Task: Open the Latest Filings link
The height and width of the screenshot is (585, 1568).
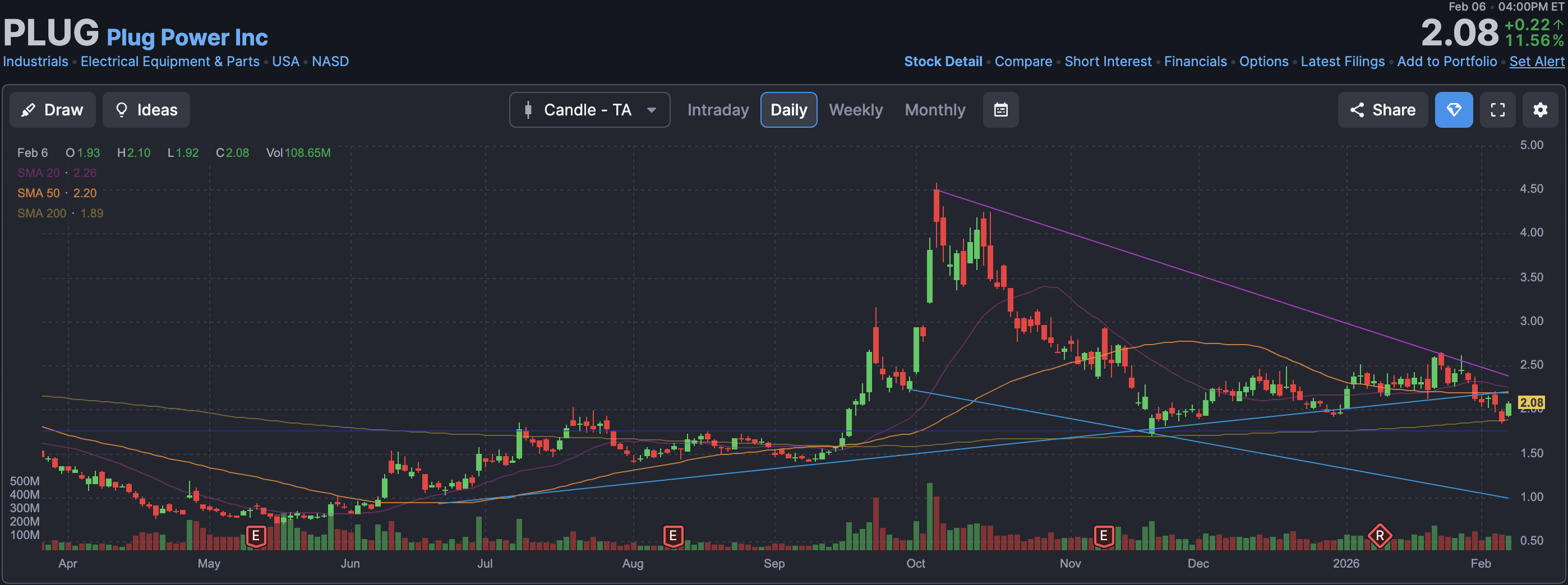Action: tap(1342, 62)
